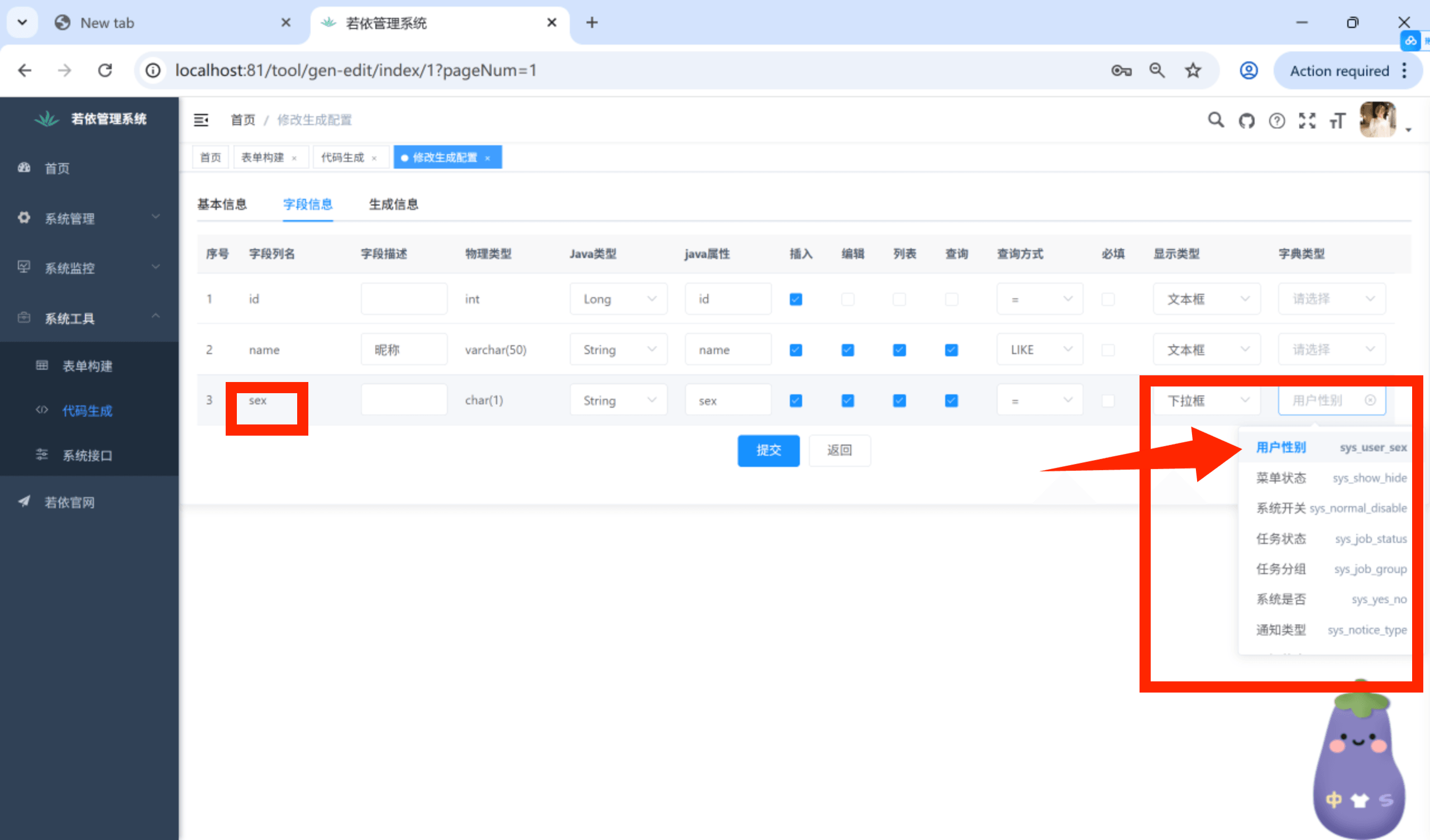1430x840 pixels.
Task: Collapse sidebar with the hamburger icon
Action: click(202, 120)
